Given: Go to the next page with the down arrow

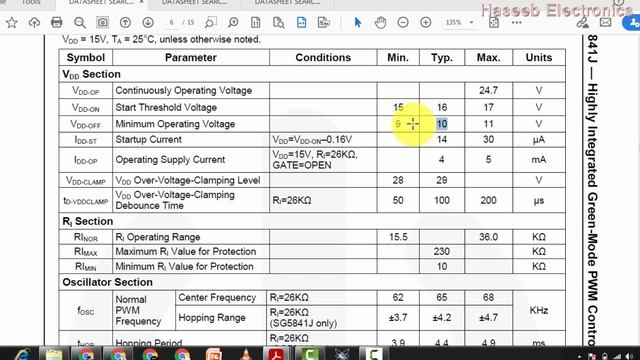Looking at the screenshot, I should coord(148,22).
